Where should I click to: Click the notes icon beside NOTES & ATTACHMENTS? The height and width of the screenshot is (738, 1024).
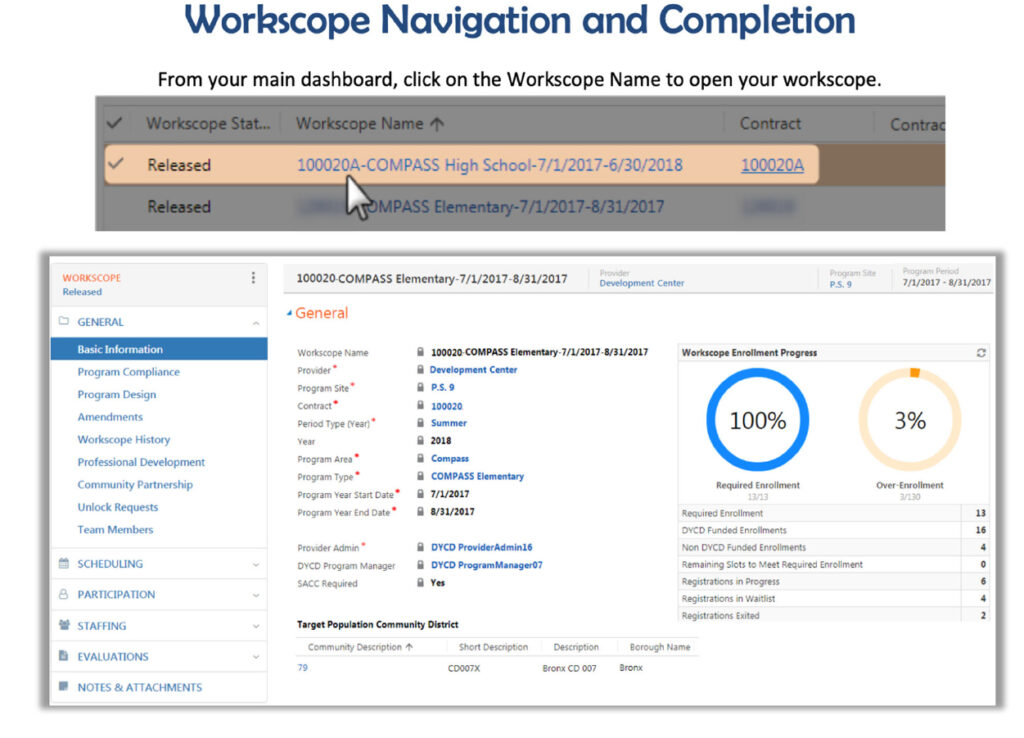[64, 687]
